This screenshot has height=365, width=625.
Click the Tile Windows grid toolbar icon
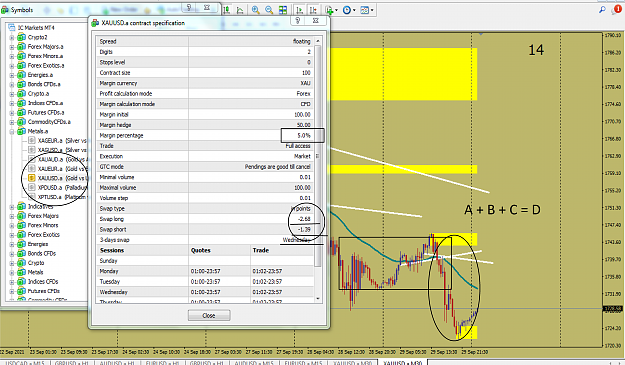[283, 10]
